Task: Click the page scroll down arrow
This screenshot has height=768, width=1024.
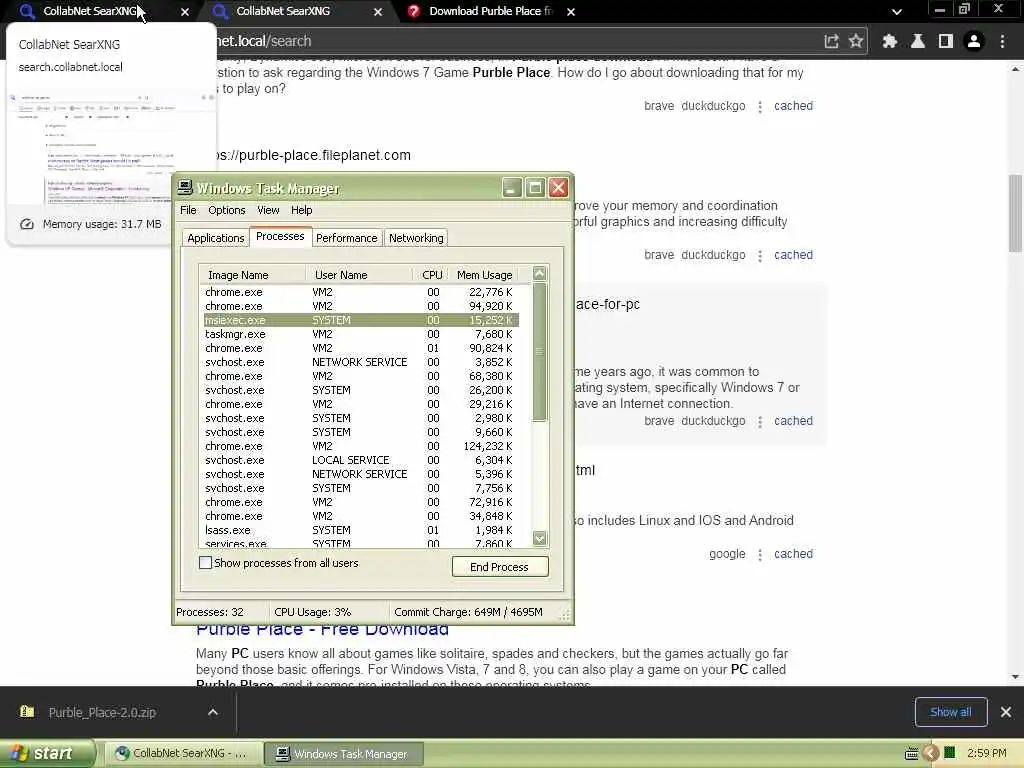Action: coord(1015,677)
